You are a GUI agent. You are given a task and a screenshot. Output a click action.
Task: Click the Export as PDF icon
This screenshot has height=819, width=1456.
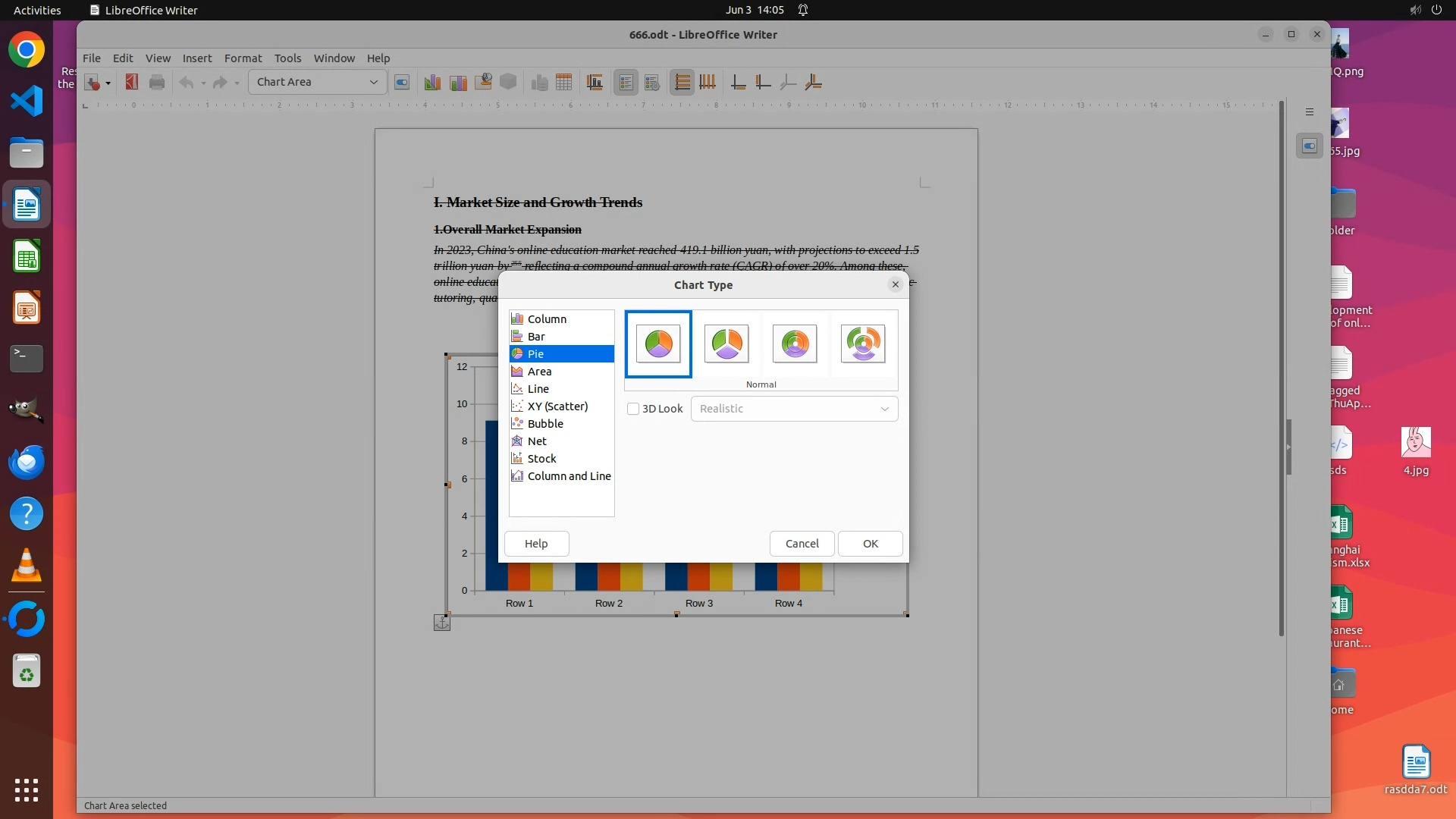(x=131, y=82)
